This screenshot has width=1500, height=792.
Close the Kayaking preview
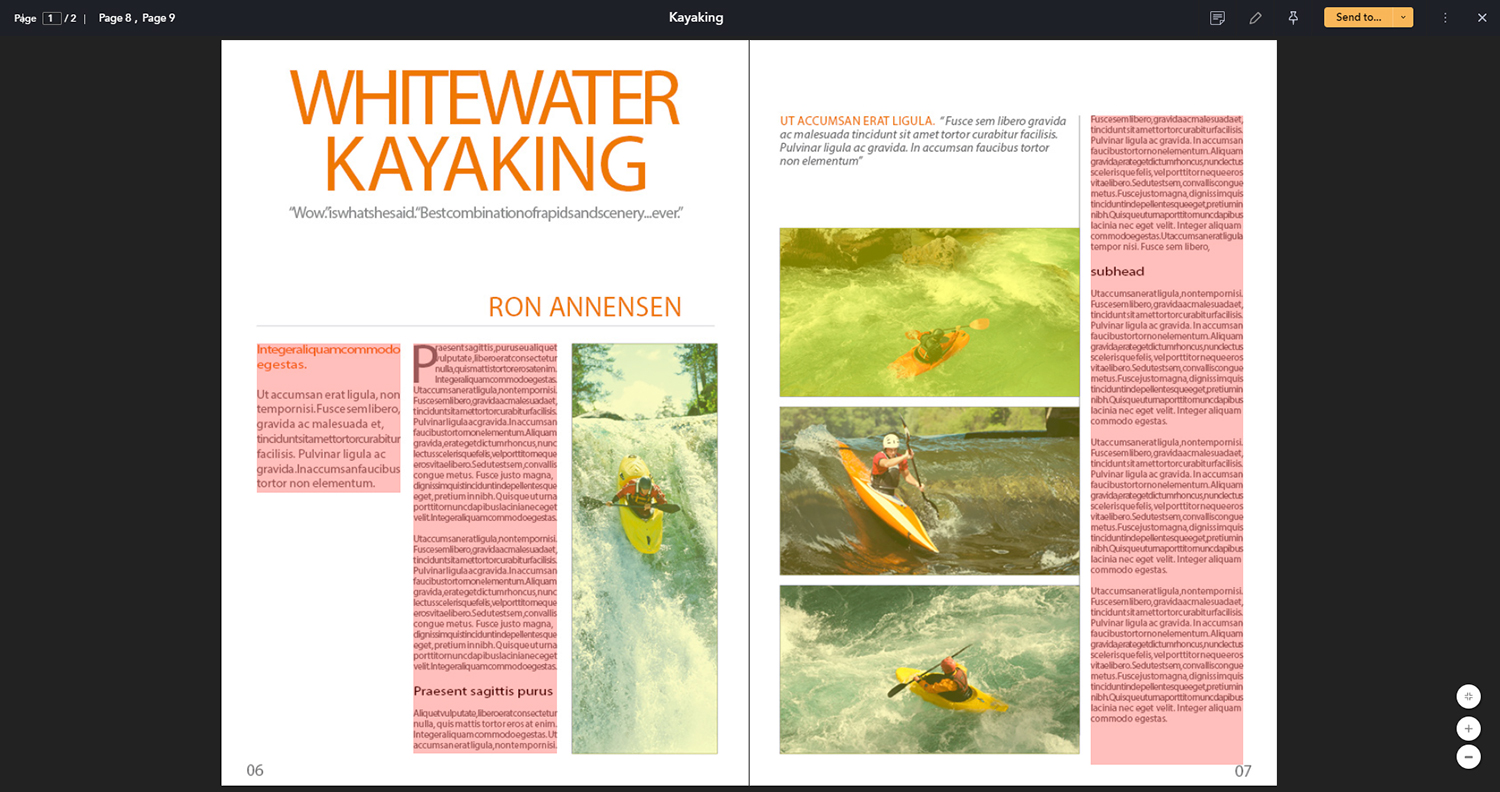[1482, 18]
